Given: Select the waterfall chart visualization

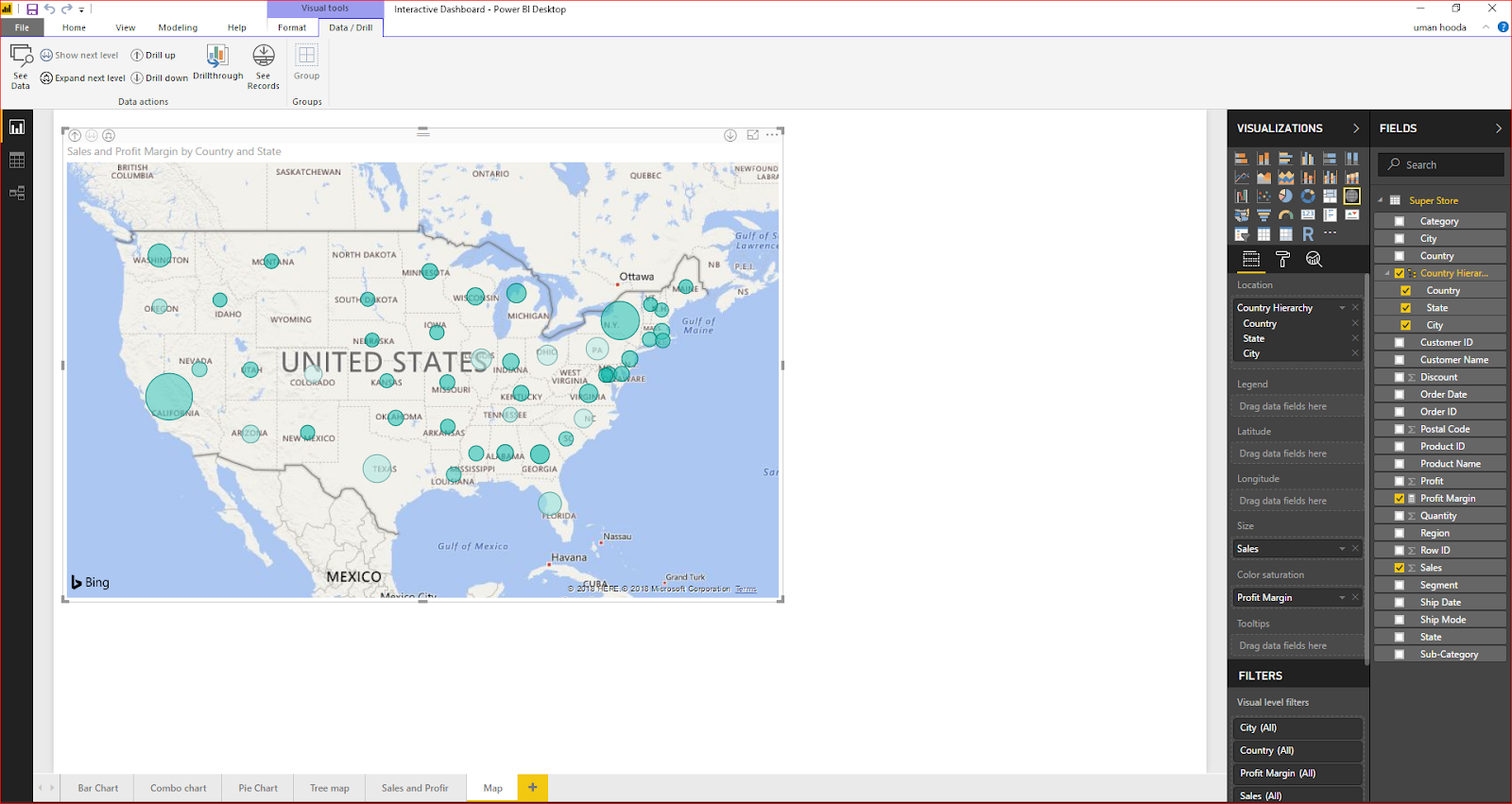Looking at the screenshot, I should 1242,197.
